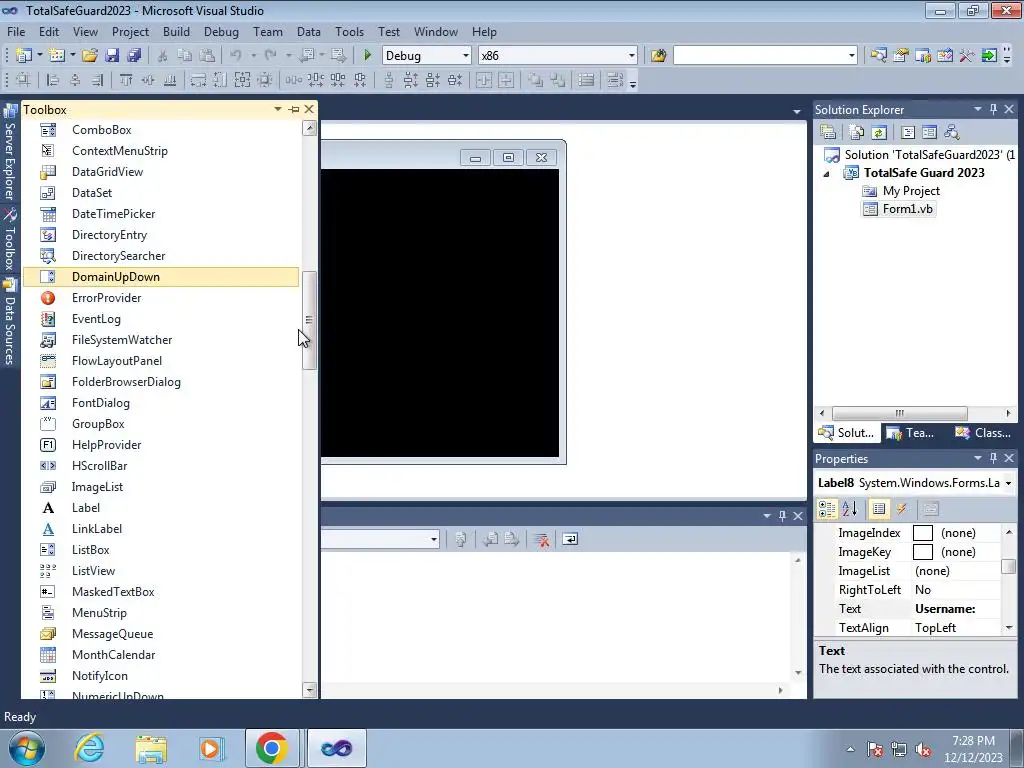
Task: Click the Save floppy disk icon
Action: pyautogui.click(x=112, y=56)
